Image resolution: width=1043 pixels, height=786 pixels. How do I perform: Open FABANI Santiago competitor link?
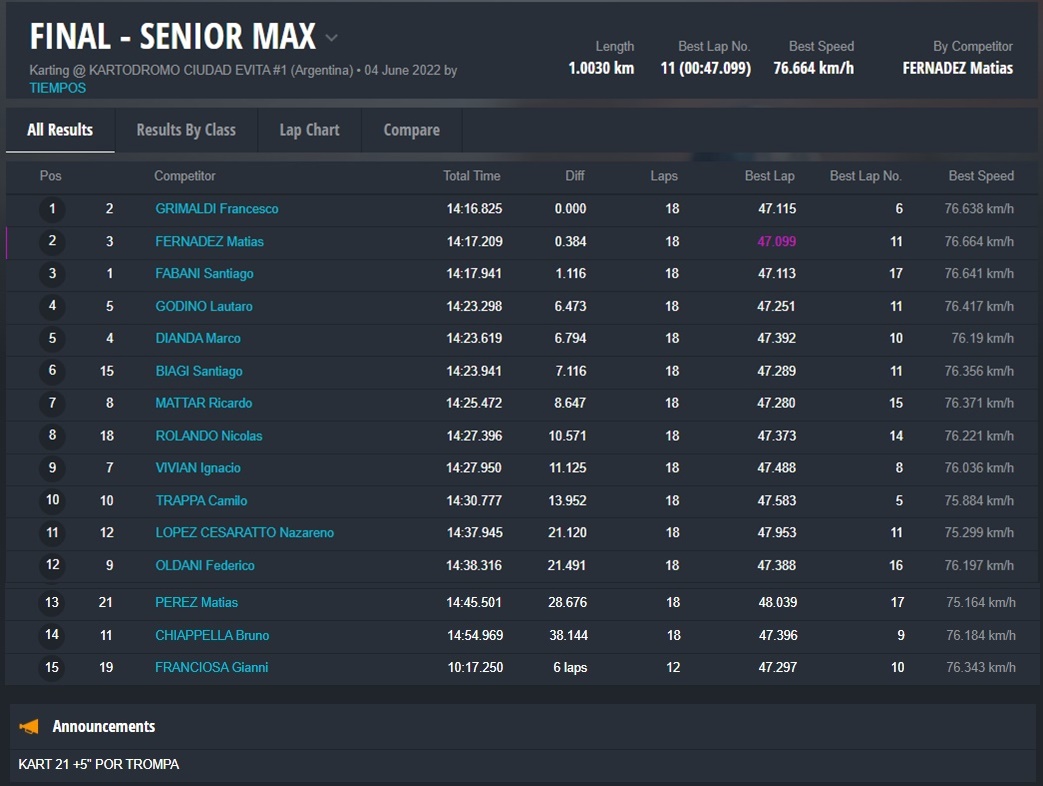pyautogui.click(x=204, y=273)
